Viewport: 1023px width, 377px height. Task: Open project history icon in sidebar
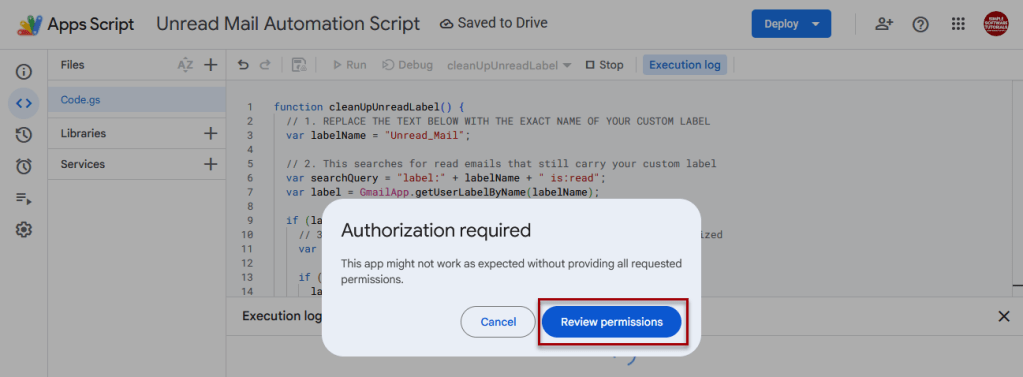click(x=24, y=134)
